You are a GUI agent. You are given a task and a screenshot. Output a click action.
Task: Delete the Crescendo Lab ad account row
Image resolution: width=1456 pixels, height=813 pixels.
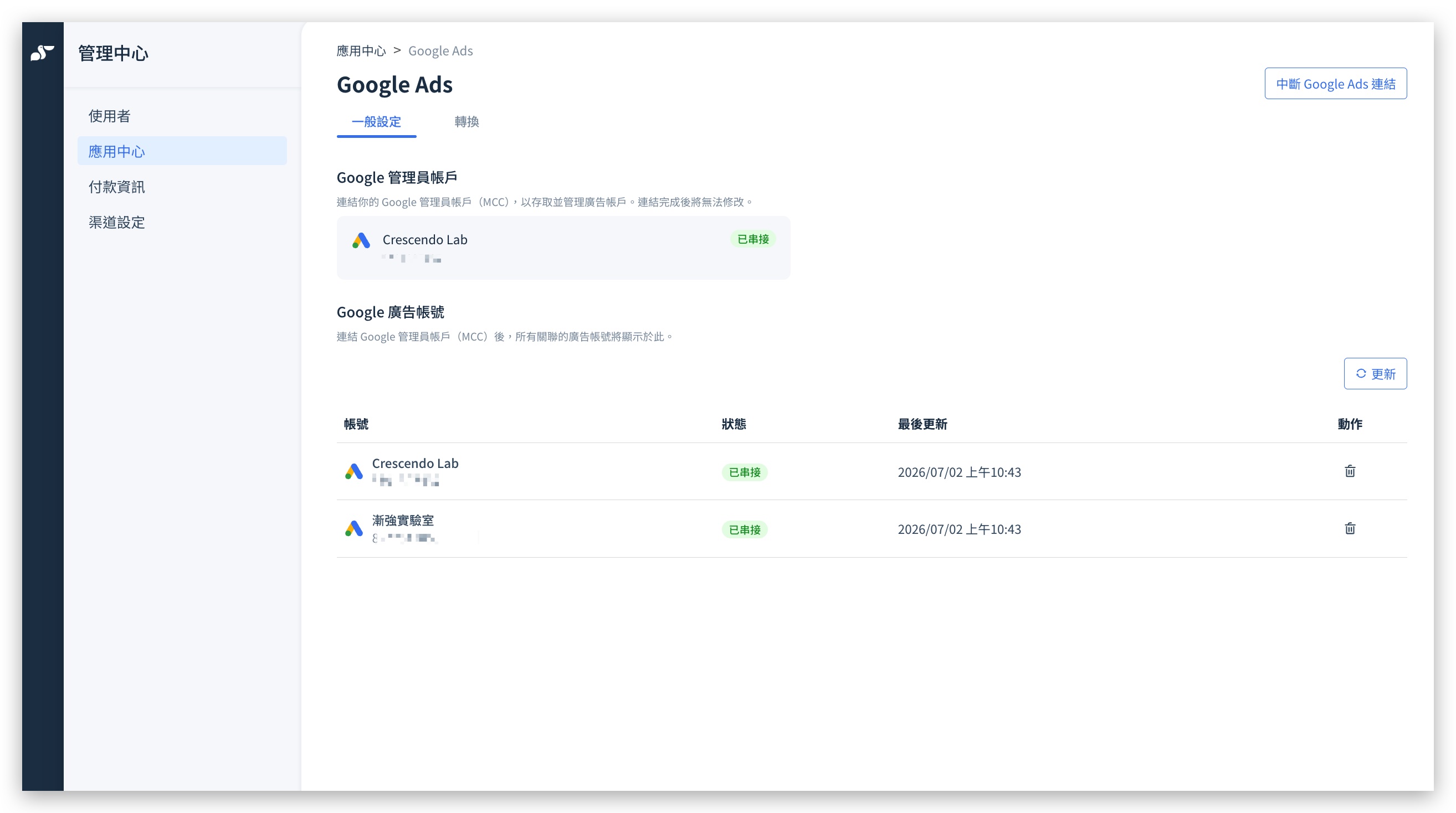(1350, 471)
